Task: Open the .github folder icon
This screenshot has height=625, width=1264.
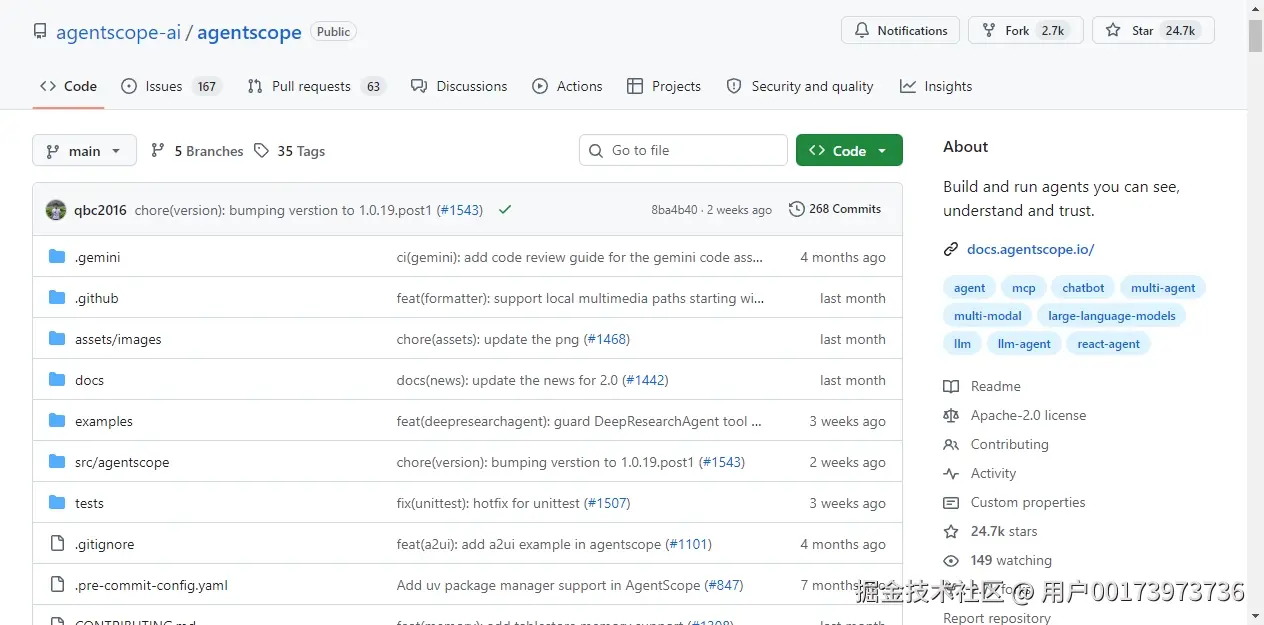Action: coord(57,298)
